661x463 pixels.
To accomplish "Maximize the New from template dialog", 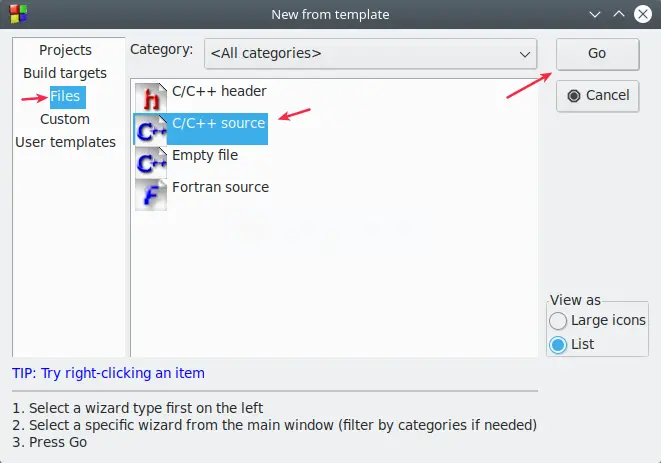I will (619, 14).
